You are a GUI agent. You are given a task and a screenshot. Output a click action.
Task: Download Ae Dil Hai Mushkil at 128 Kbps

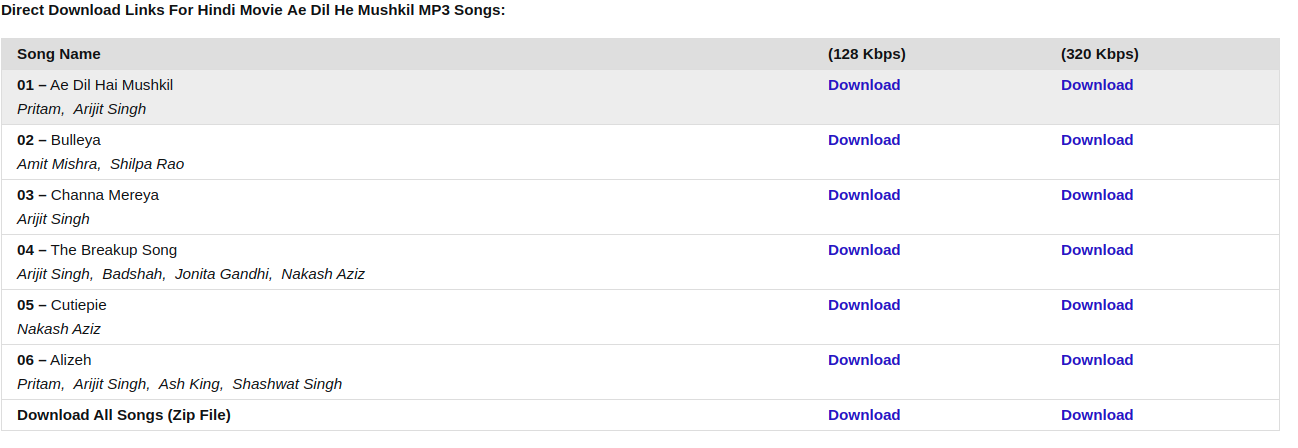pos(864,85)
